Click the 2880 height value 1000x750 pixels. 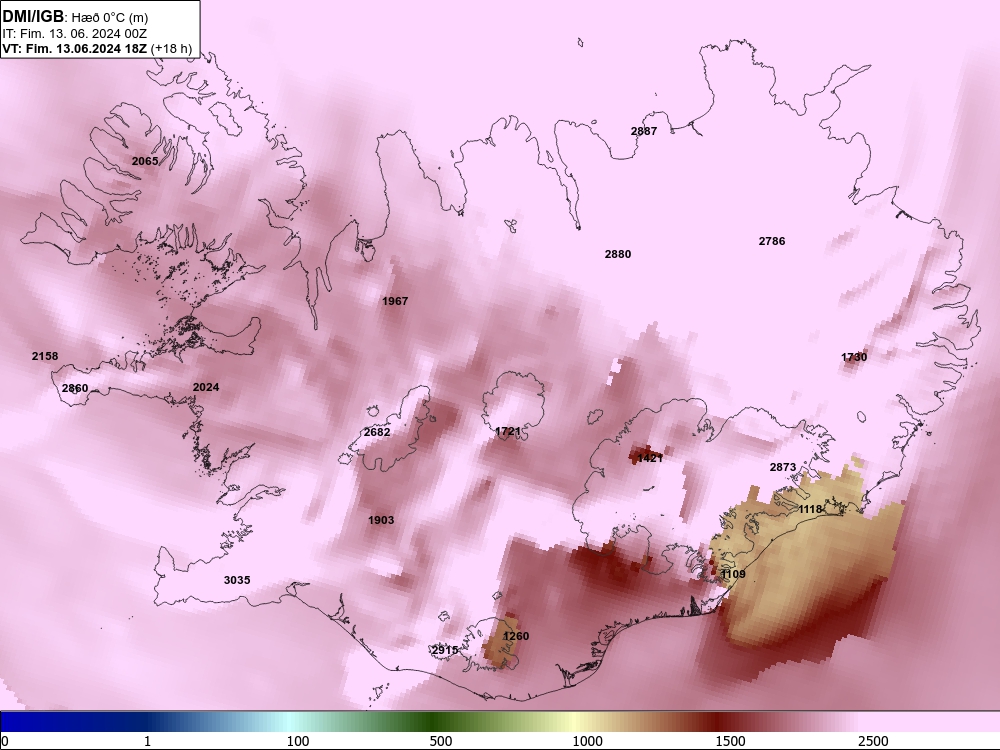click(x=617, y=254)
